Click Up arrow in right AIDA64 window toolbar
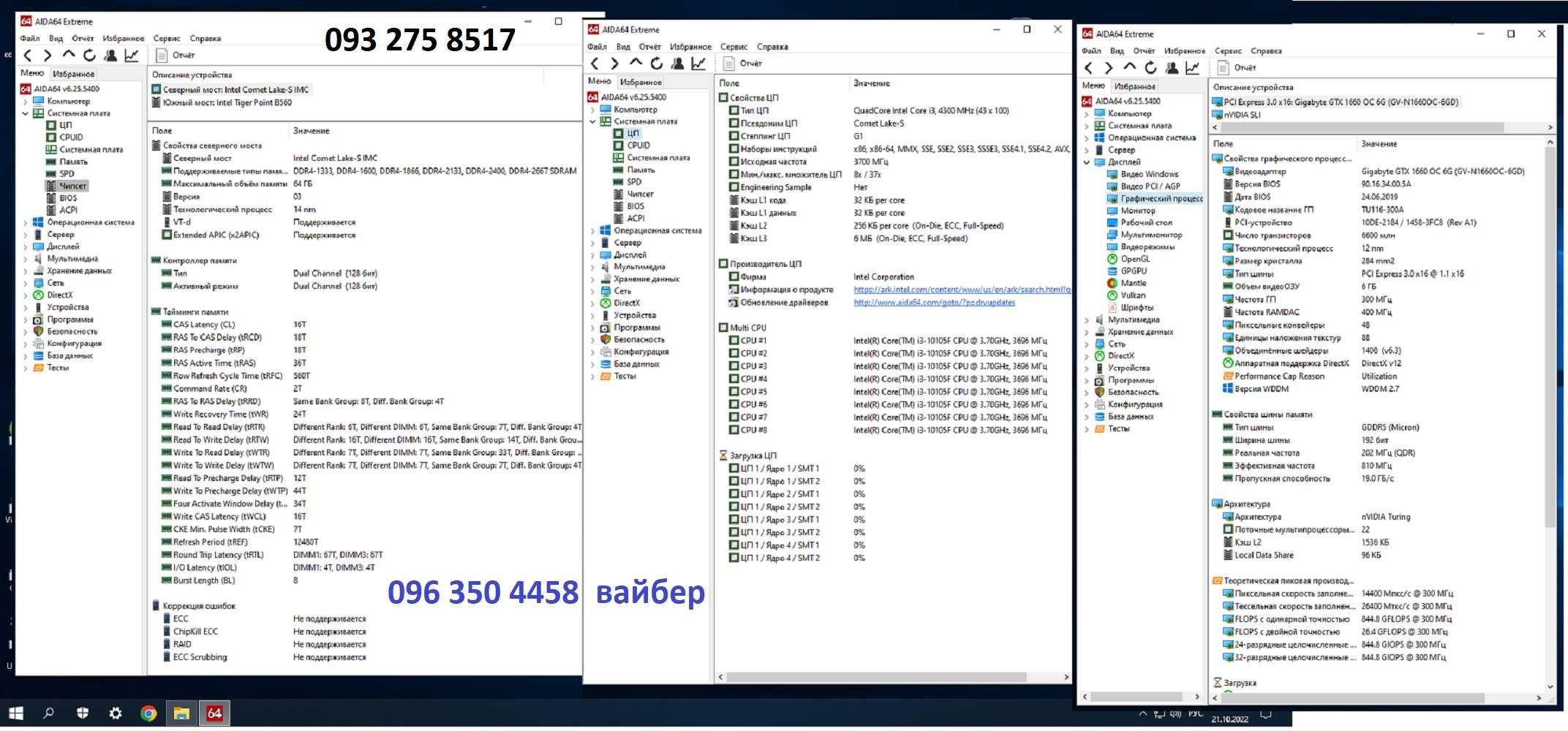This screenshot has width=1568, height=731. coord(1130,67)
